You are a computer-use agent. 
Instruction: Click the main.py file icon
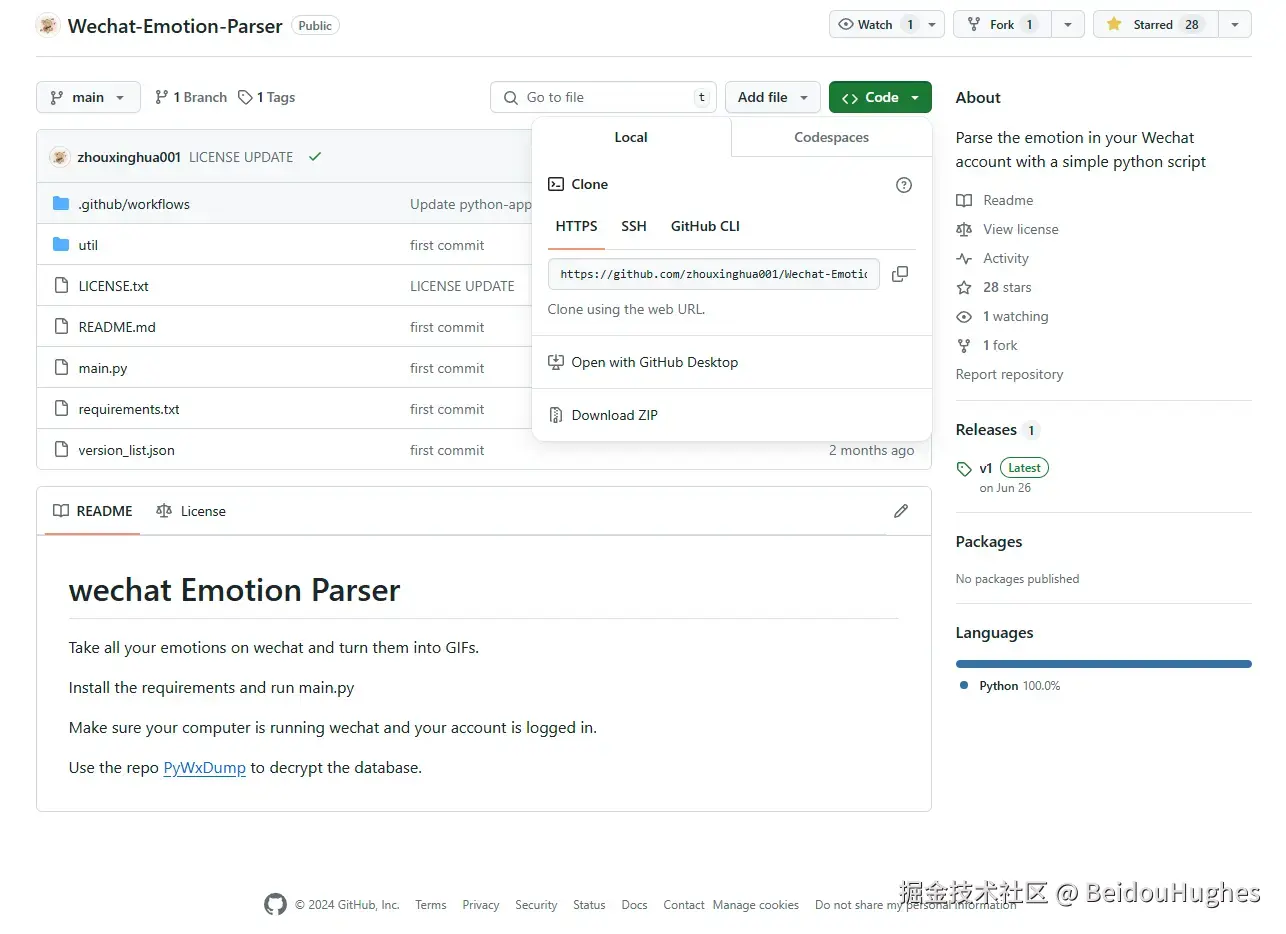pyautogui.click(x=61, y=368)
